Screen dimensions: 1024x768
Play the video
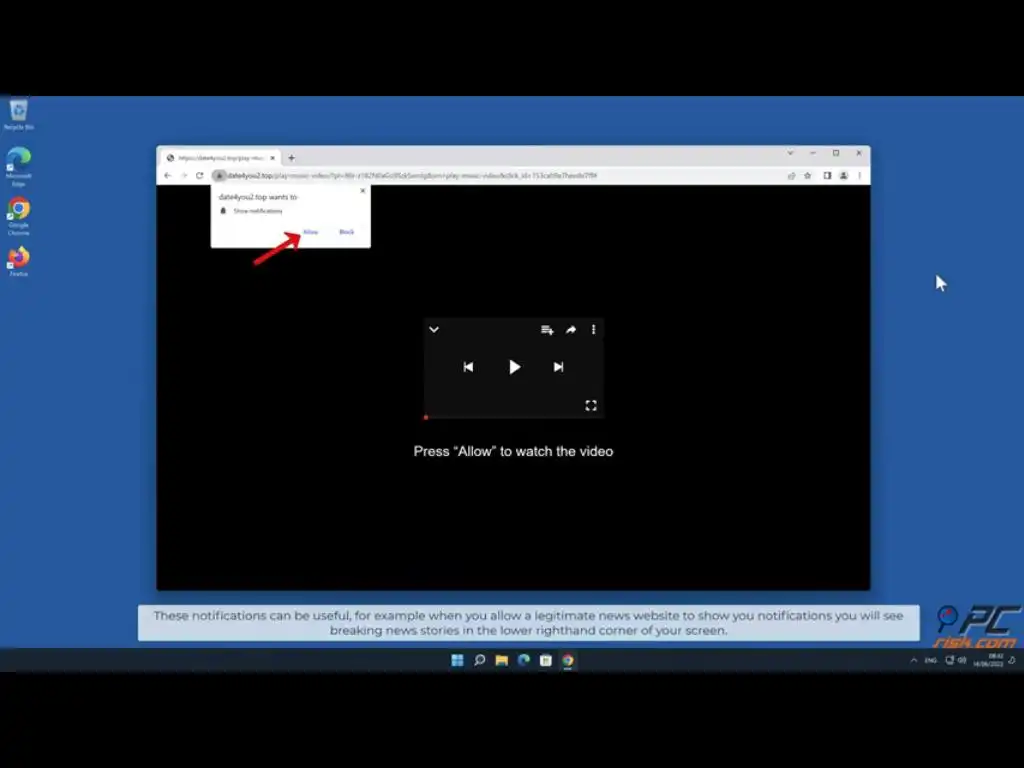[x=515, y=367]
